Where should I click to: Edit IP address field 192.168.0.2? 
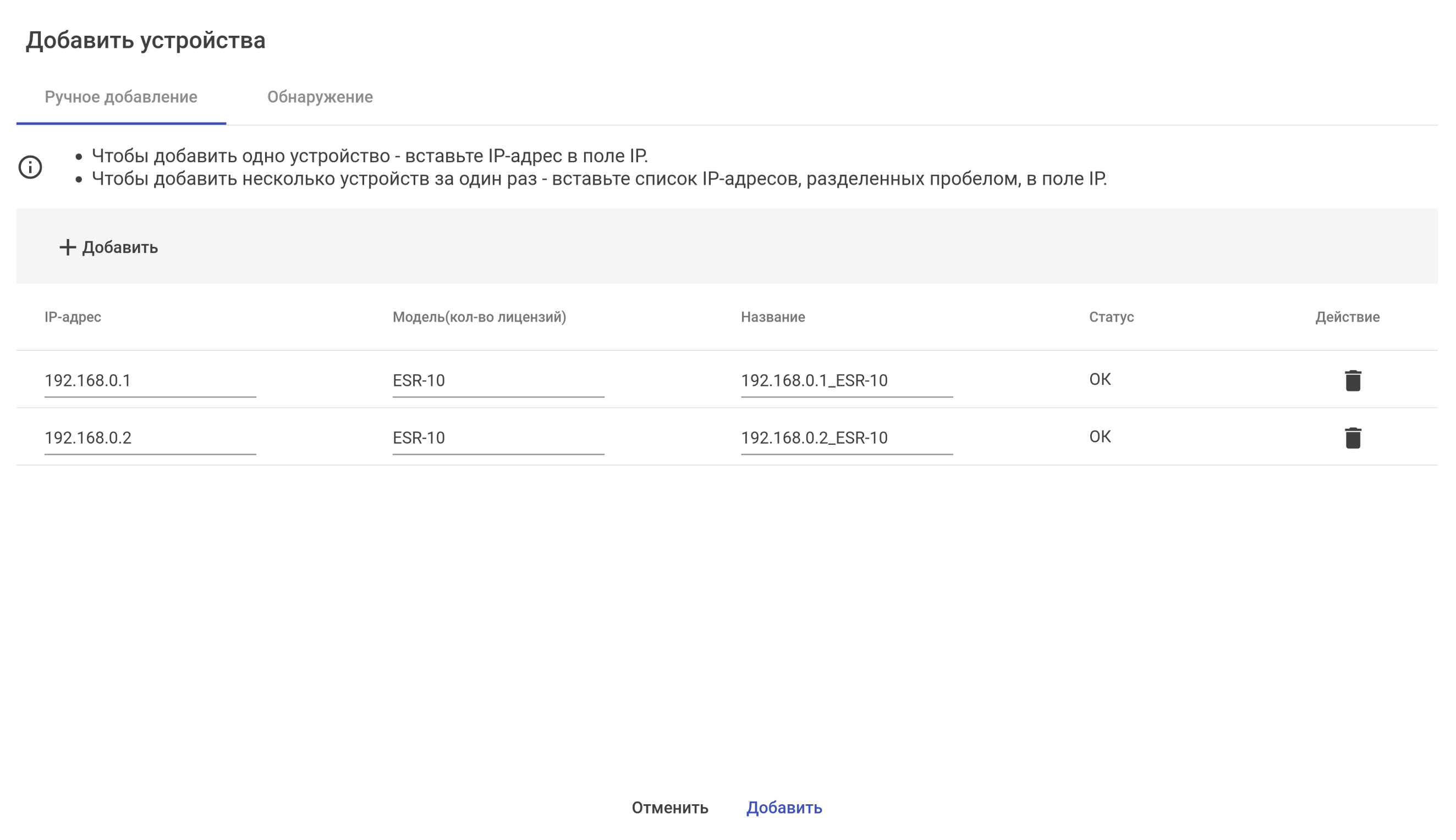coord(150,438)
